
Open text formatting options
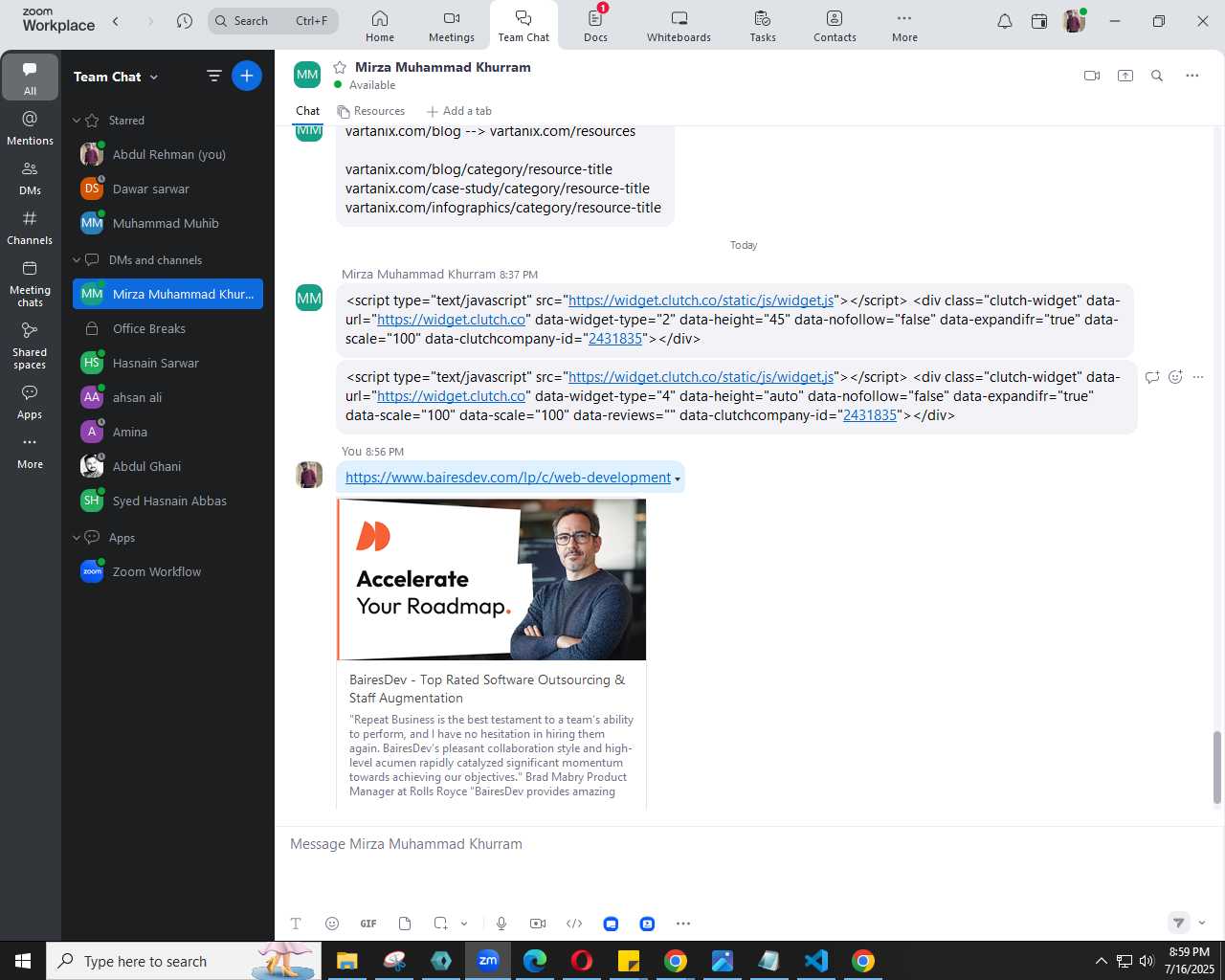296,924
